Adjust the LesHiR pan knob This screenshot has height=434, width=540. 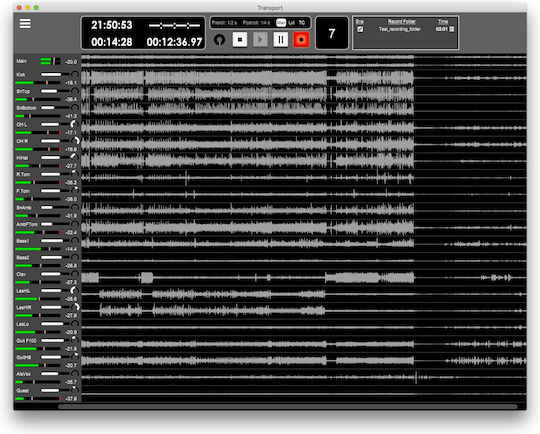point(74,307)
